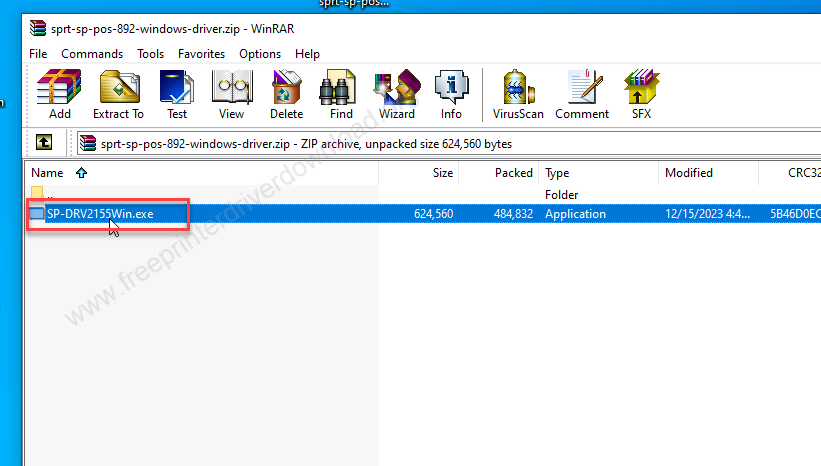Click the 624,560 size value
This screenshot has width=821, height=466.
(x=434, y=214)
